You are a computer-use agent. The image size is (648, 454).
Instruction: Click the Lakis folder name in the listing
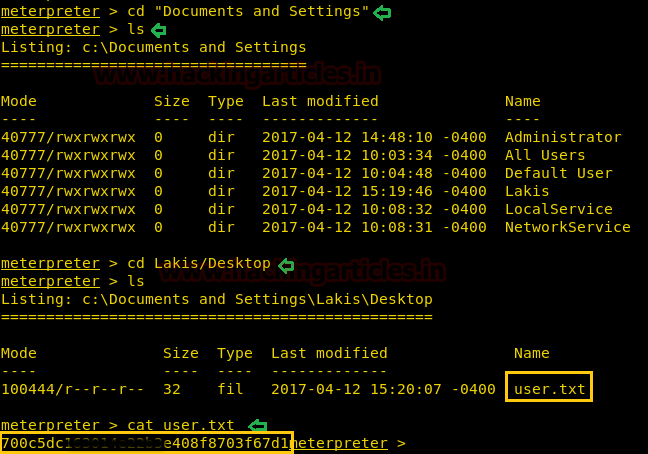tap(527, 191)
